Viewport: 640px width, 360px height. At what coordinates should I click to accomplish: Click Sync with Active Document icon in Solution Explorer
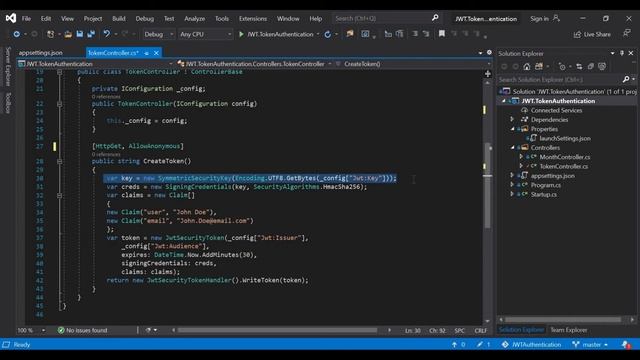pos(579,66)
